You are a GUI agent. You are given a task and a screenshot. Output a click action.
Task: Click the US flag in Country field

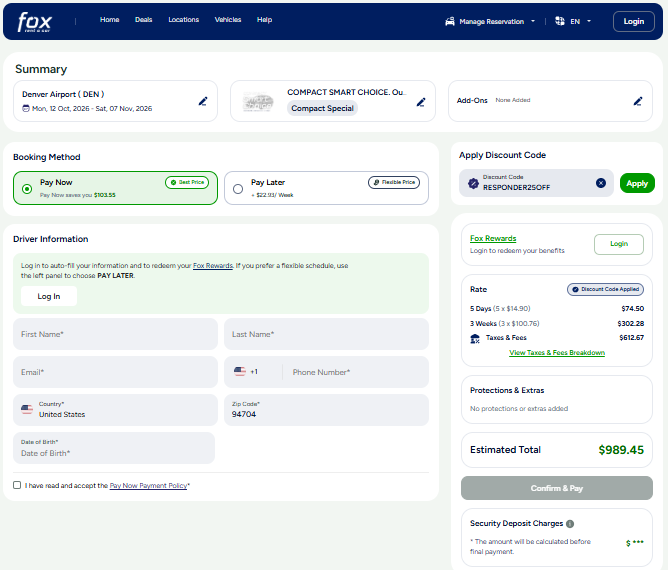(x=27, y=409)
